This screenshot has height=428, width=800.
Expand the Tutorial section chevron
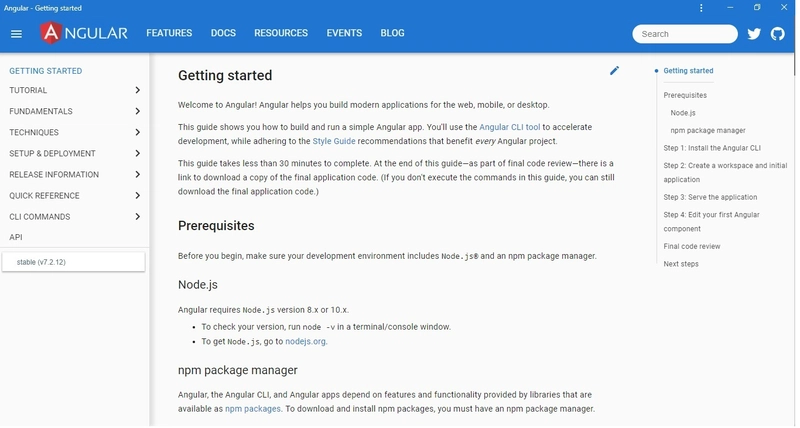[x=137, y=90]
